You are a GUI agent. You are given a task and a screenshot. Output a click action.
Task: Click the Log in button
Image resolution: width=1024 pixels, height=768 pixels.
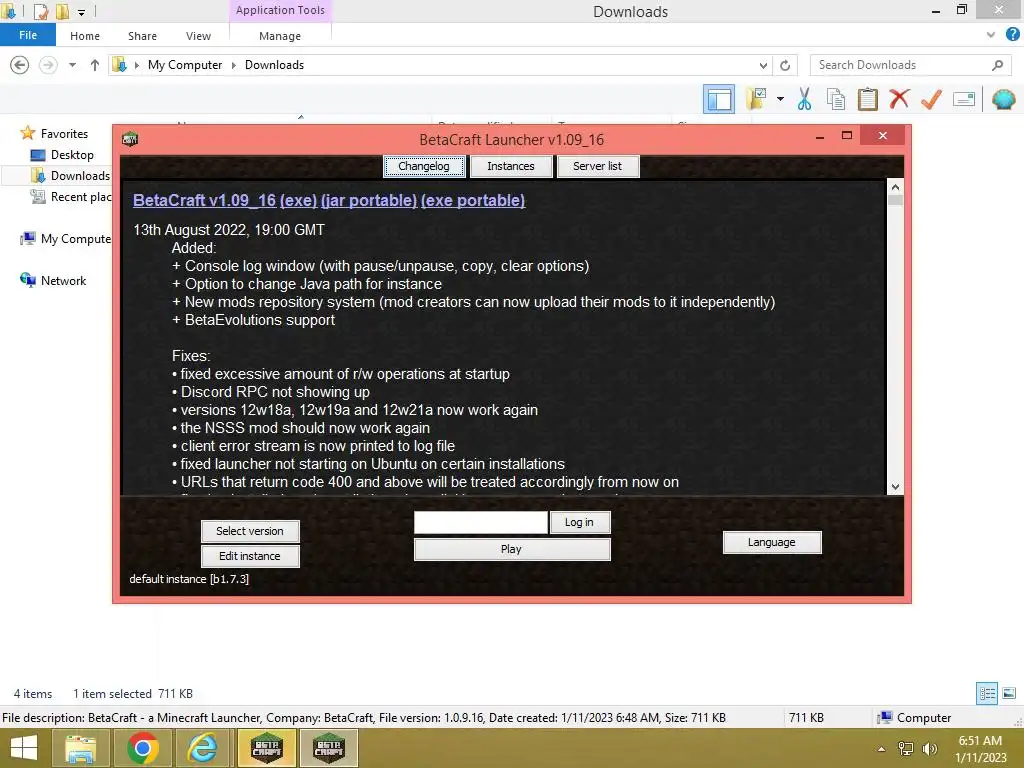click(x=580, y=522)
